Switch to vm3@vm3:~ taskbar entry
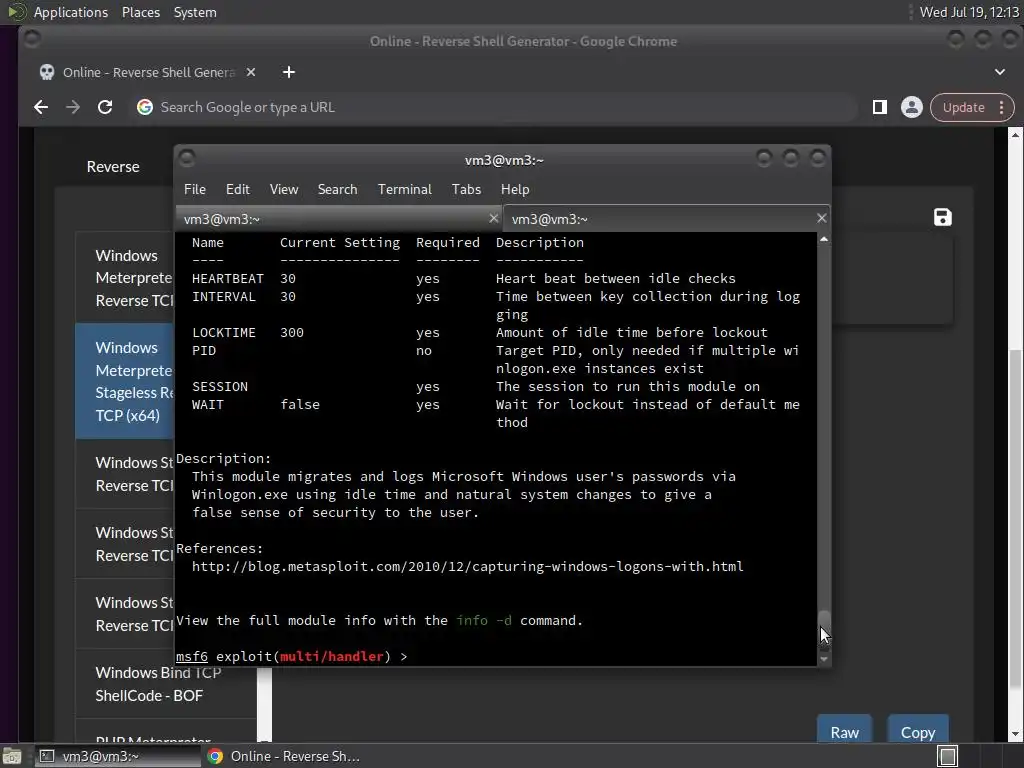 point(116,756)
